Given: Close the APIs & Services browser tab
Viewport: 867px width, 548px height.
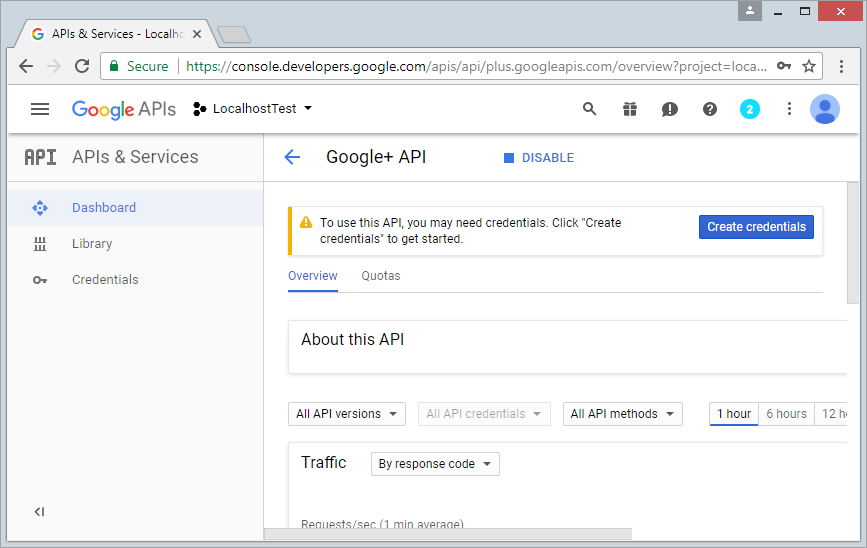Looking at the screenshot, I should [197, 34].
